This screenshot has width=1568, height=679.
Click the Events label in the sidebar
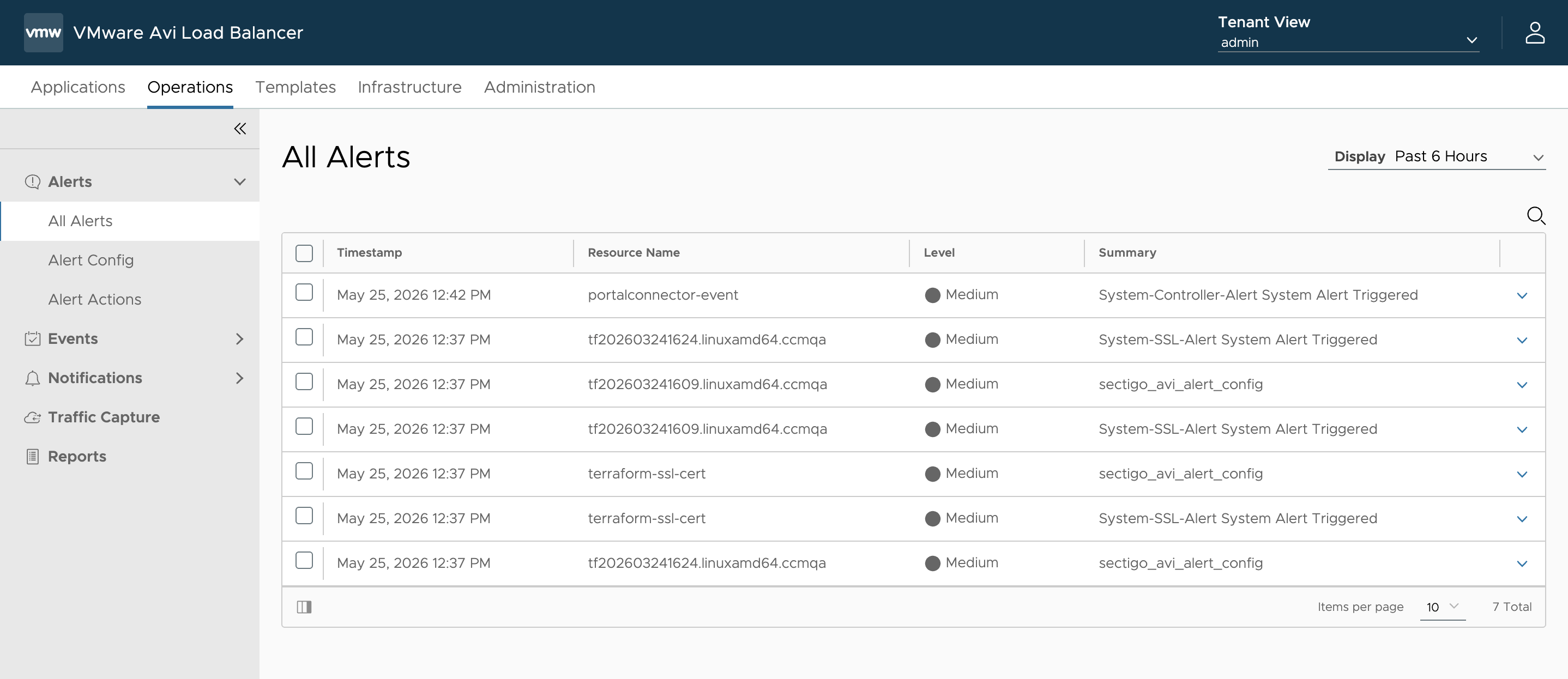click(x=73, y=339)
